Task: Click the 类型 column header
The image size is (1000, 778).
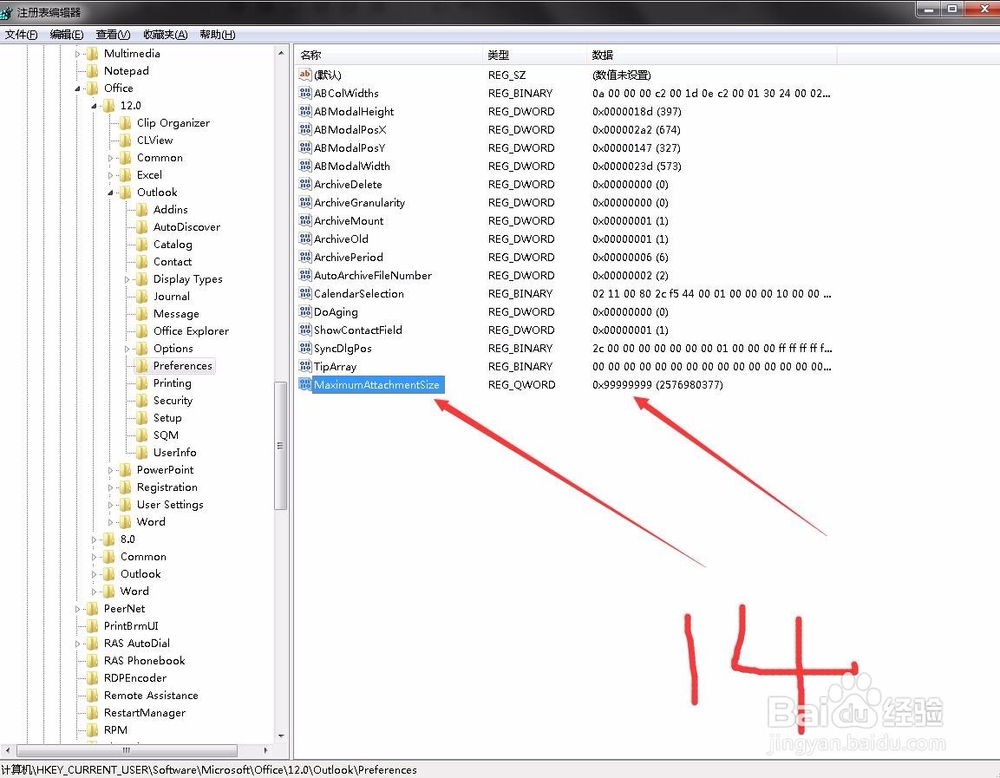Action: [x=535, y=55]
